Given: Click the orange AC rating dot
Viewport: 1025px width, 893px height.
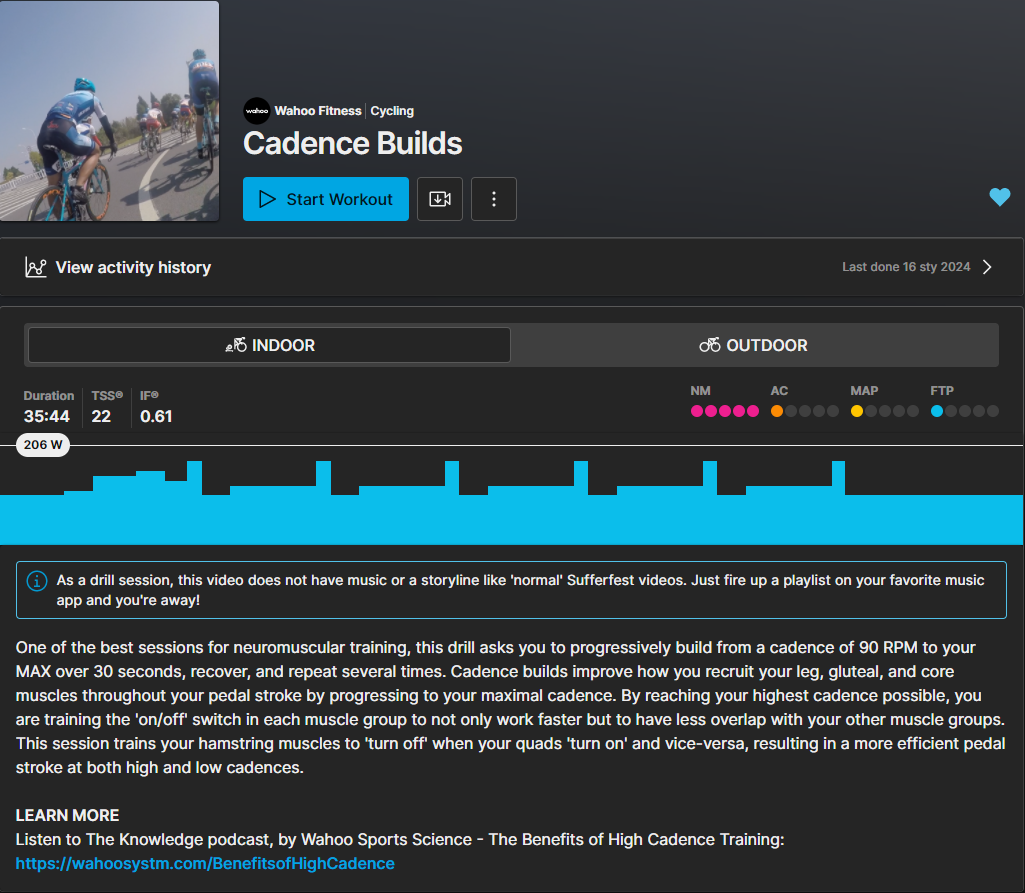Looking at the screenshot, I should [x=777, y=411].
